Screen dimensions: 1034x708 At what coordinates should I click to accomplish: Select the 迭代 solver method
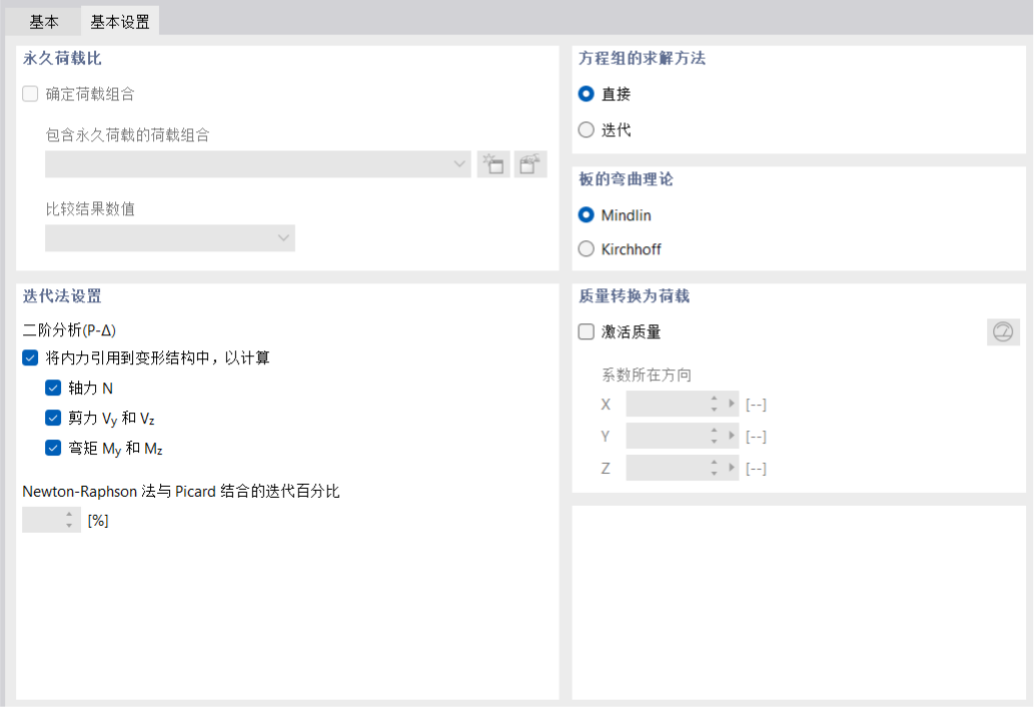(586, 130)
